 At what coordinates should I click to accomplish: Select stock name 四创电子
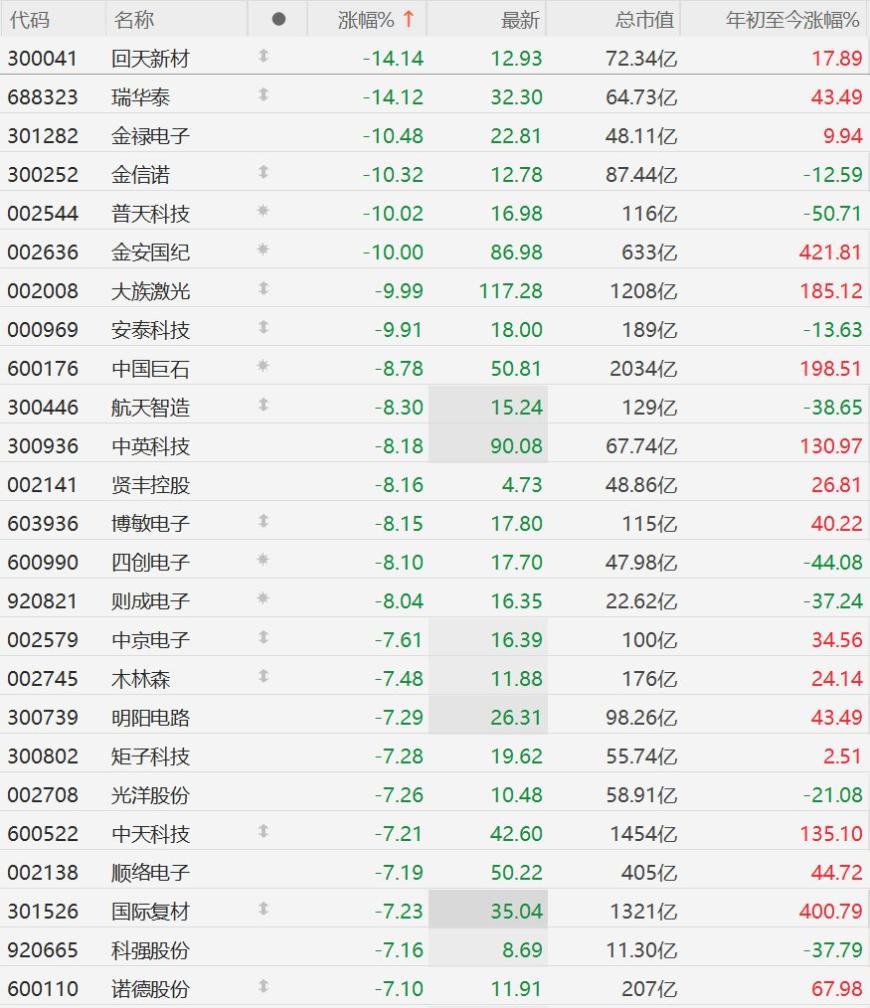(150, 562)
